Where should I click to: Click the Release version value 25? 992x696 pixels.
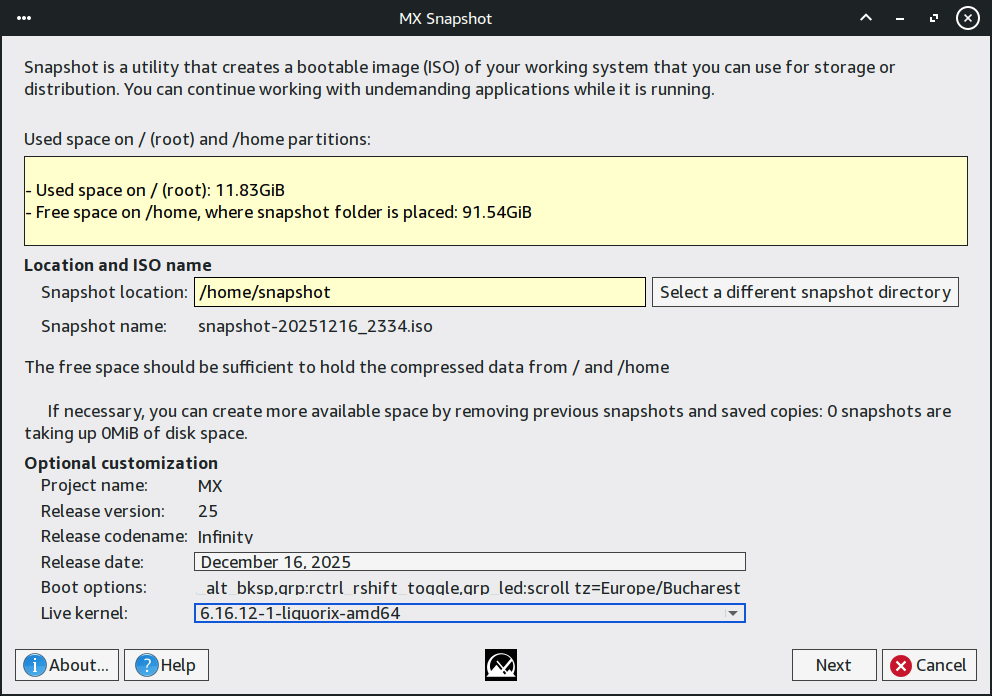click(x=208, y=512)
